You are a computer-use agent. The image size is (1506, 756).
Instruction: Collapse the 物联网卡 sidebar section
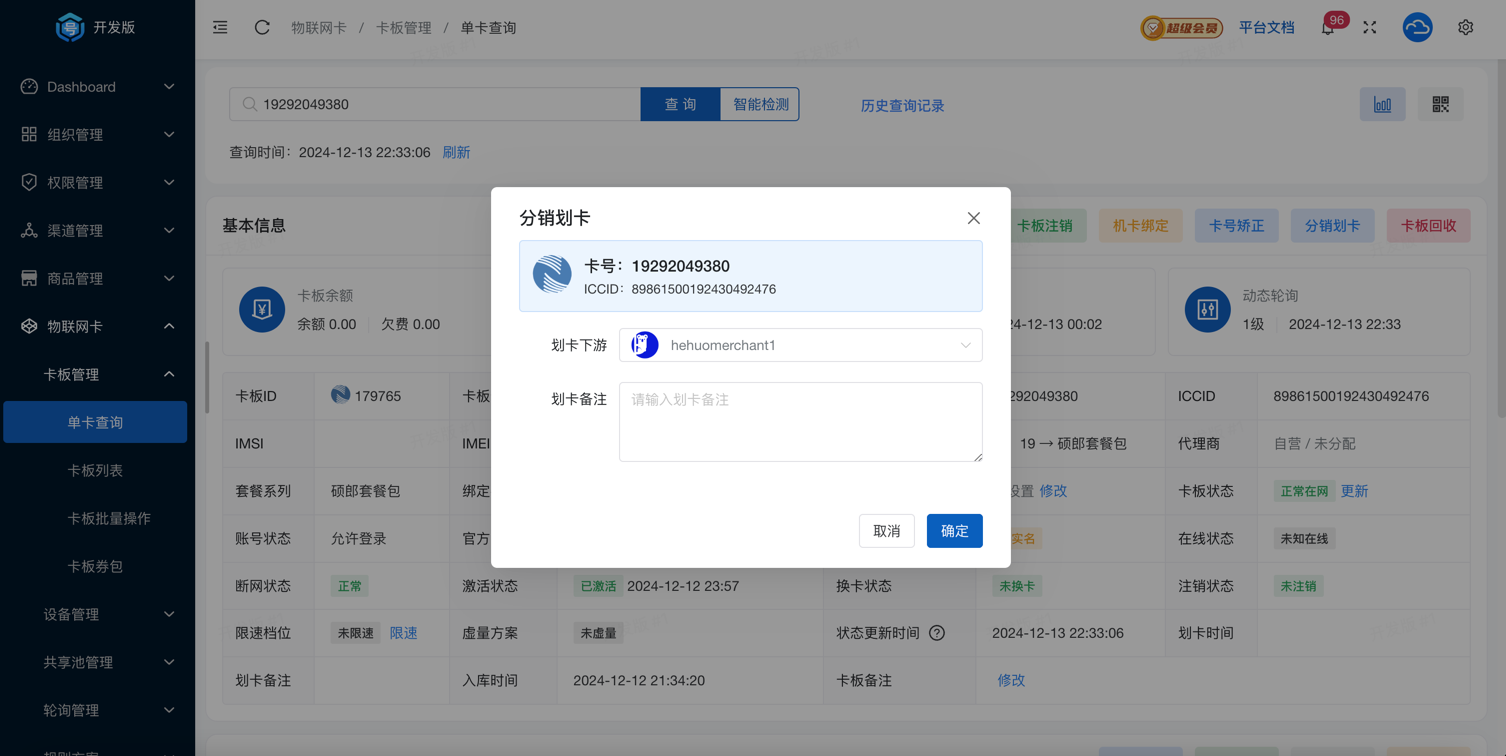pos(97,327)
